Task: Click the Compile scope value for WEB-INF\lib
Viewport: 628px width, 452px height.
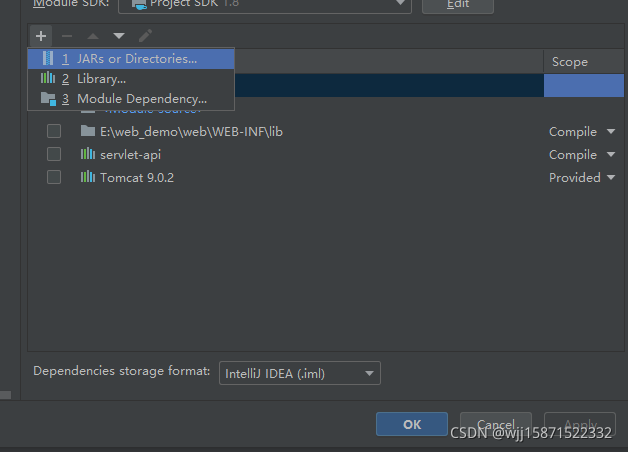Action: 573,132
